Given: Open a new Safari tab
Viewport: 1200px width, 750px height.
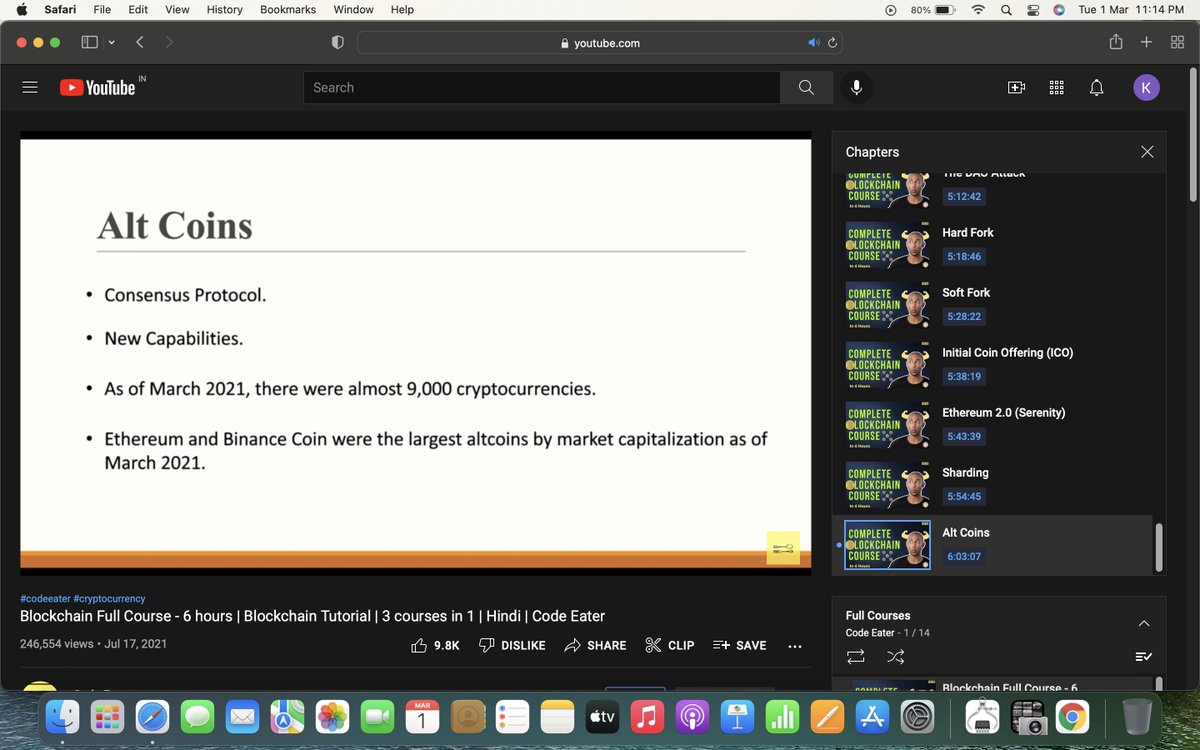Looking at the screenshot, I should tap(1147, 43).
